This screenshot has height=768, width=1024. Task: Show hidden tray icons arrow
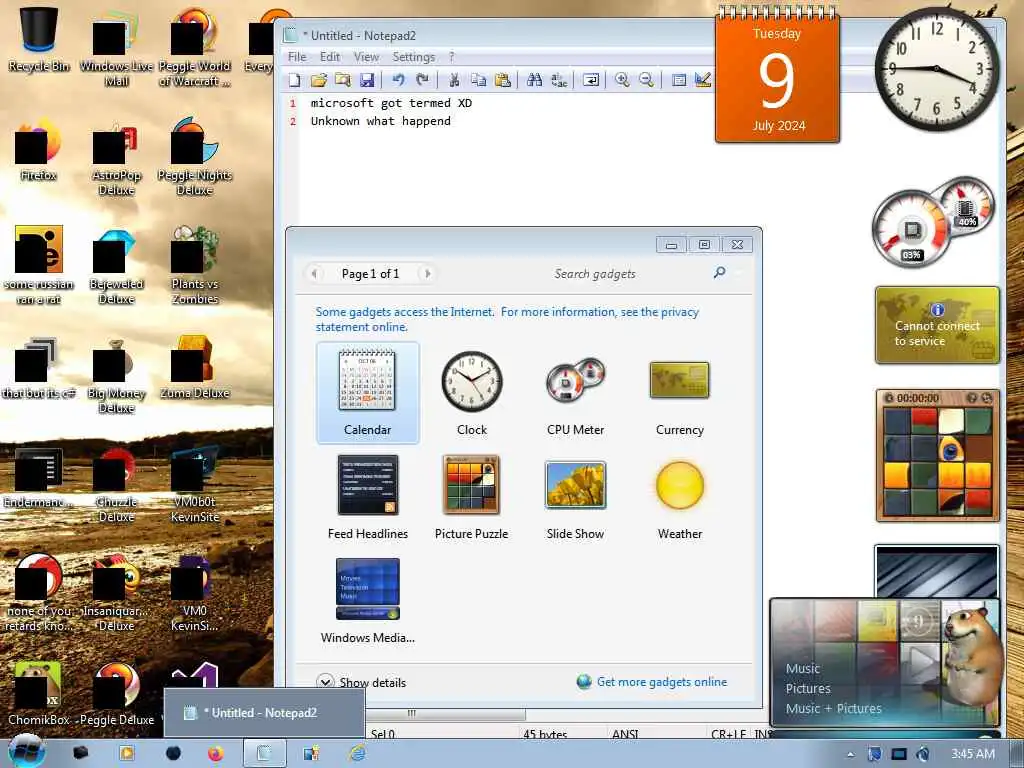tap(850, 754)
